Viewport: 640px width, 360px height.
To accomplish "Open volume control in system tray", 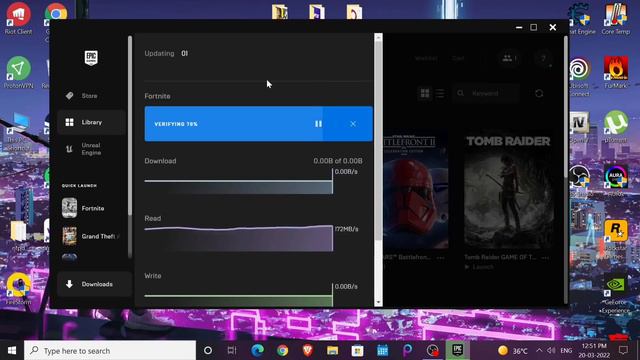I will click(x=551, y=351).
